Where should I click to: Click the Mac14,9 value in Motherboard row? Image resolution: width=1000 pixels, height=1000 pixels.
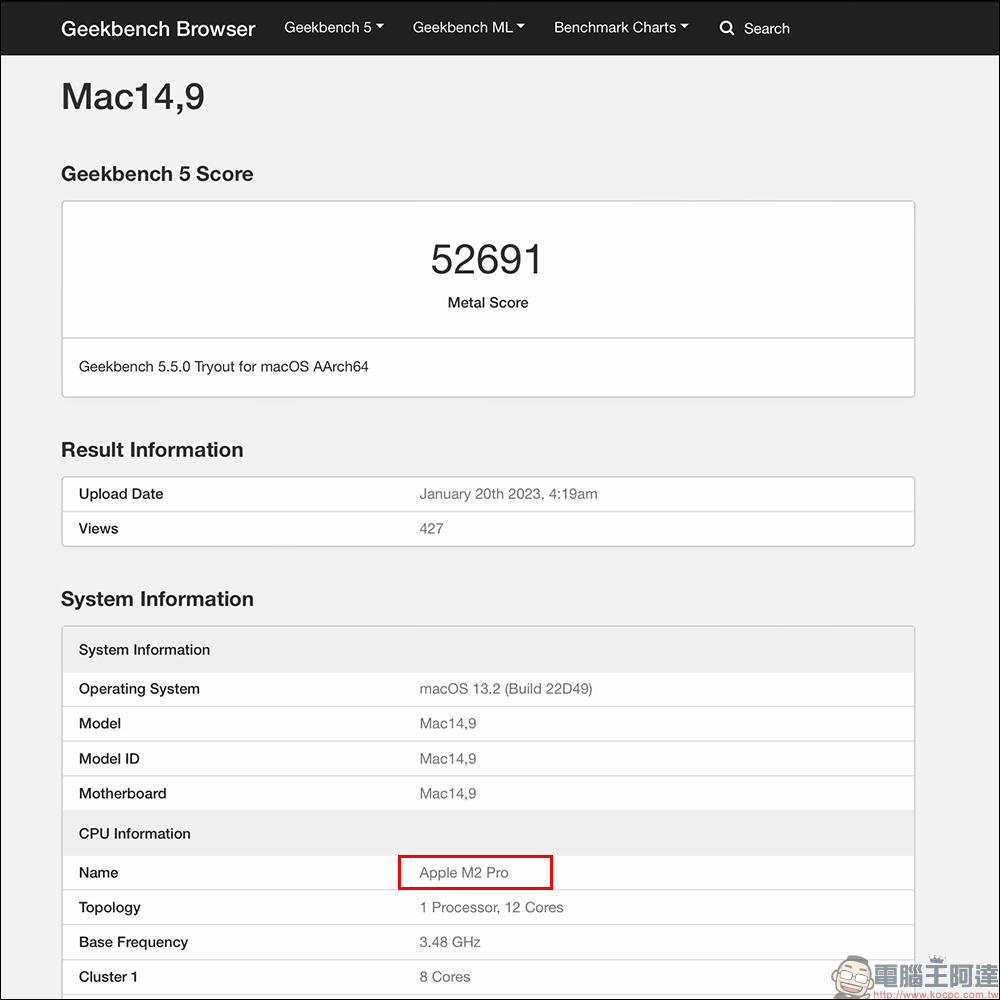tap(448, 793)
